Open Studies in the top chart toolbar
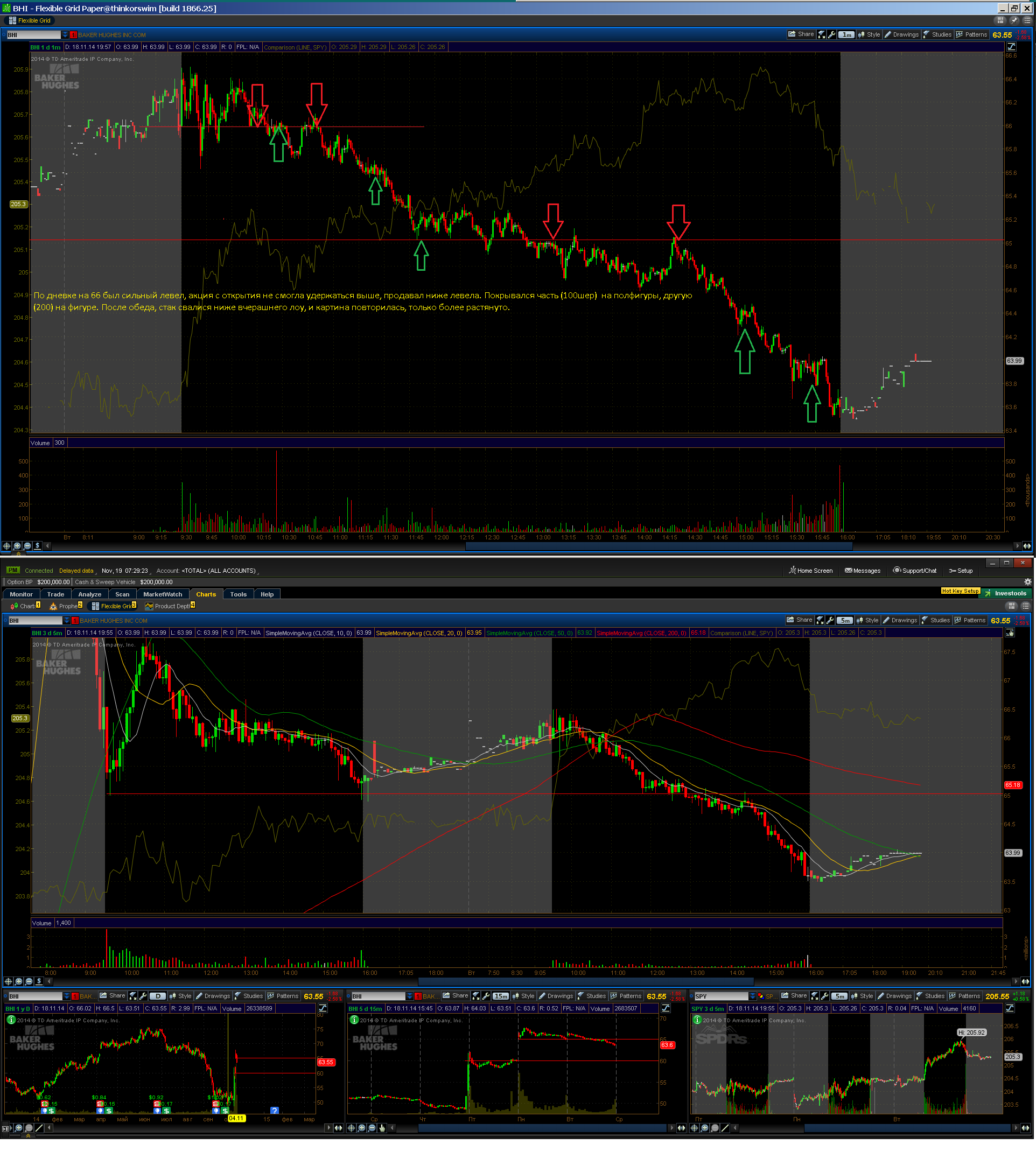 pyautogui.click(x=937, y=34)
